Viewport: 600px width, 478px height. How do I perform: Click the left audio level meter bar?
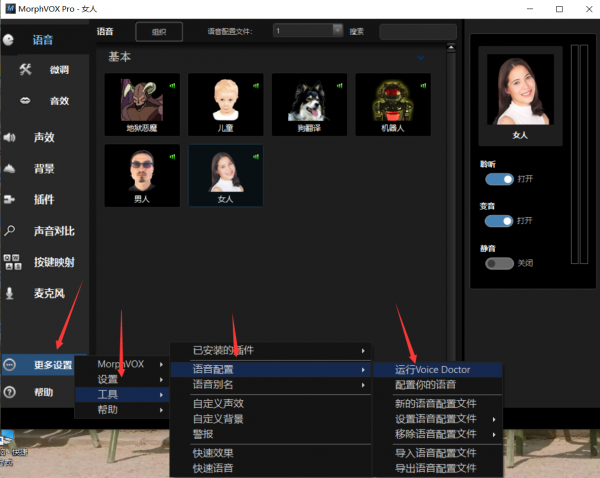575,154
